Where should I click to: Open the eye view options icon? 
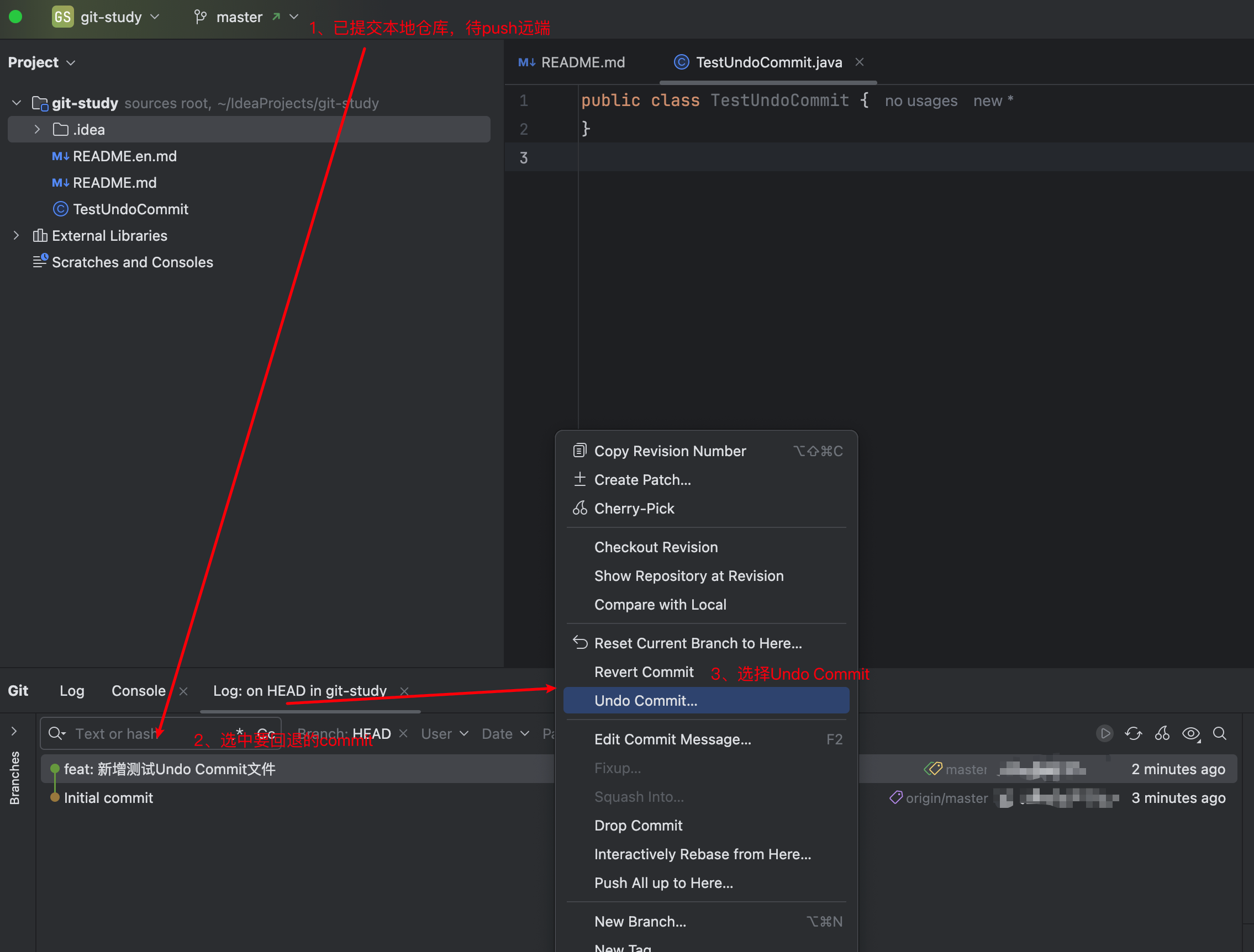coord(1190,733)
